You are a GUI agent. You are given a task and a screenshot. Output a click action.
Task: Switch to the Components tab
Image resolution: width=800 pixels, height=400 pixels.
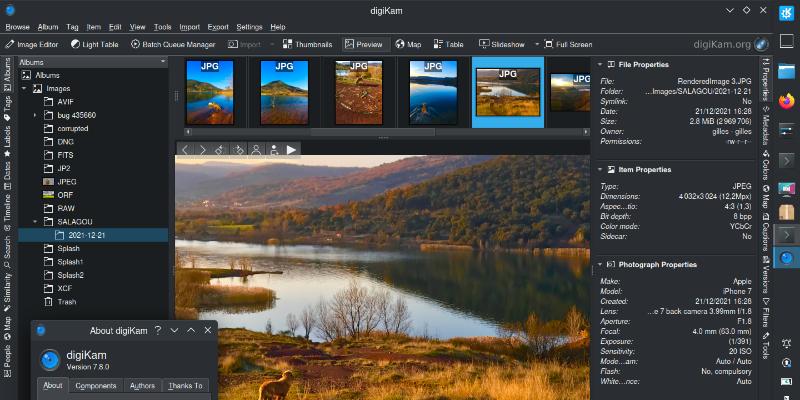tap(96, 385)
